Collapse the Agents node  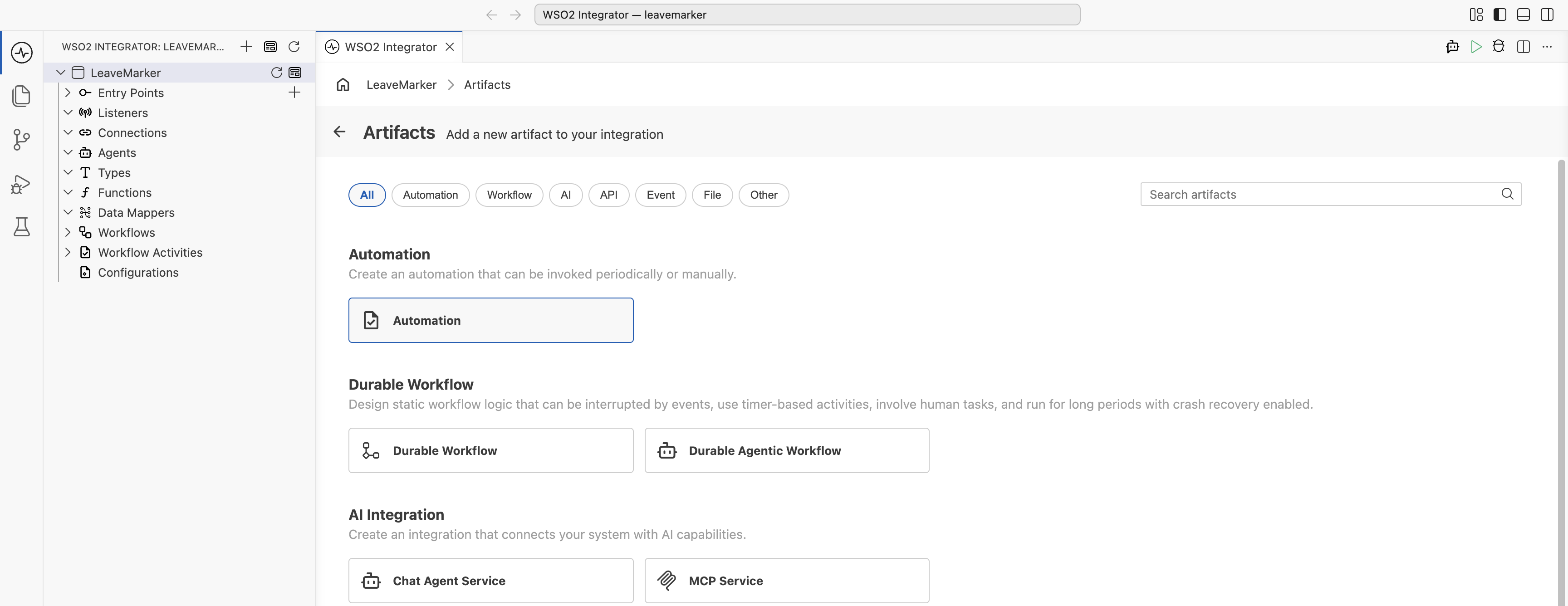pyautogui.click(x=68, y=153)
